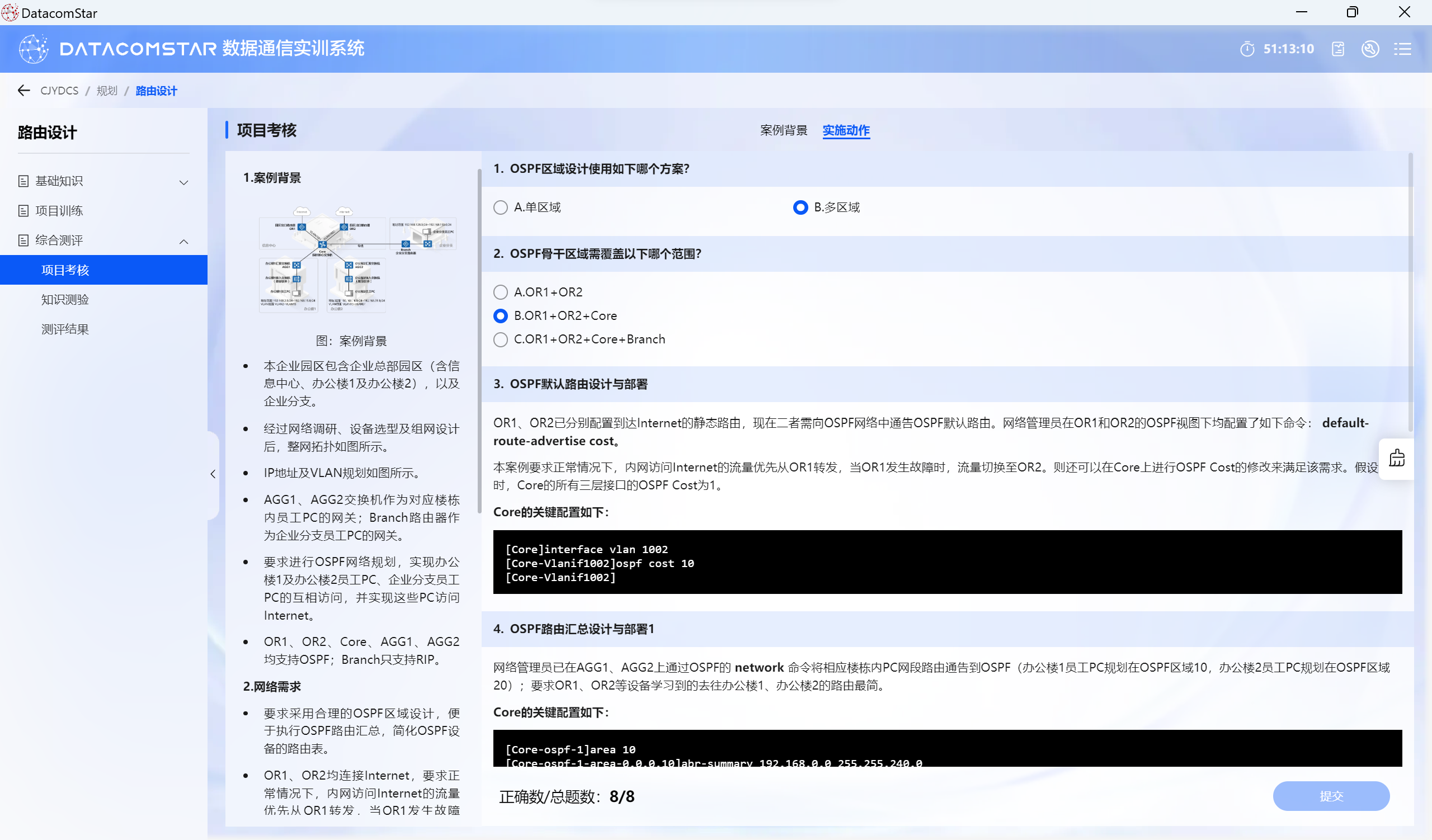Open the notes document icon in header

[x=1337, y=49]
